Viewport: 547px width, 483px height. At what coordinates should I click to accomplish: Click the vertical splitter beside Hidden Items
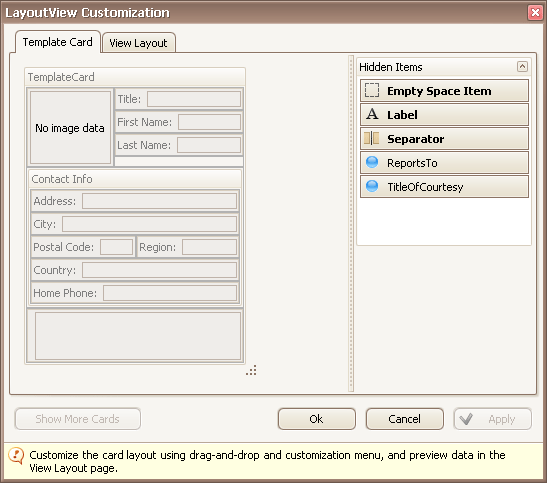(351, 223)
